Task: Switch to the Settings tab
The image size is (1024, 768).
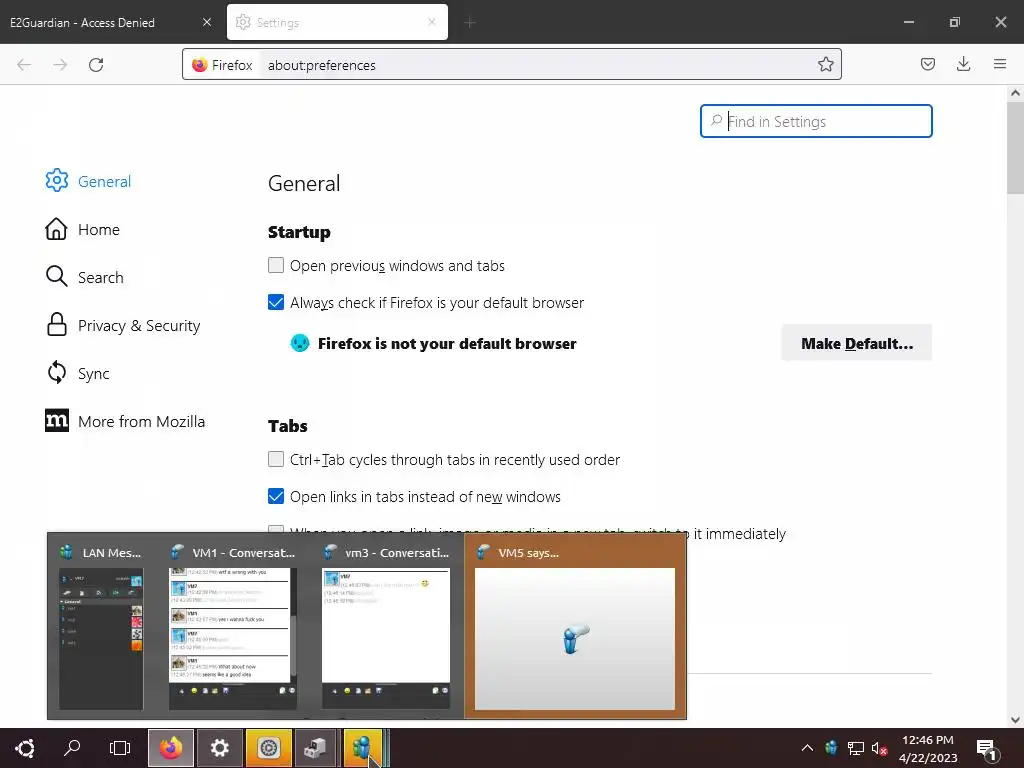Action: 337,22
